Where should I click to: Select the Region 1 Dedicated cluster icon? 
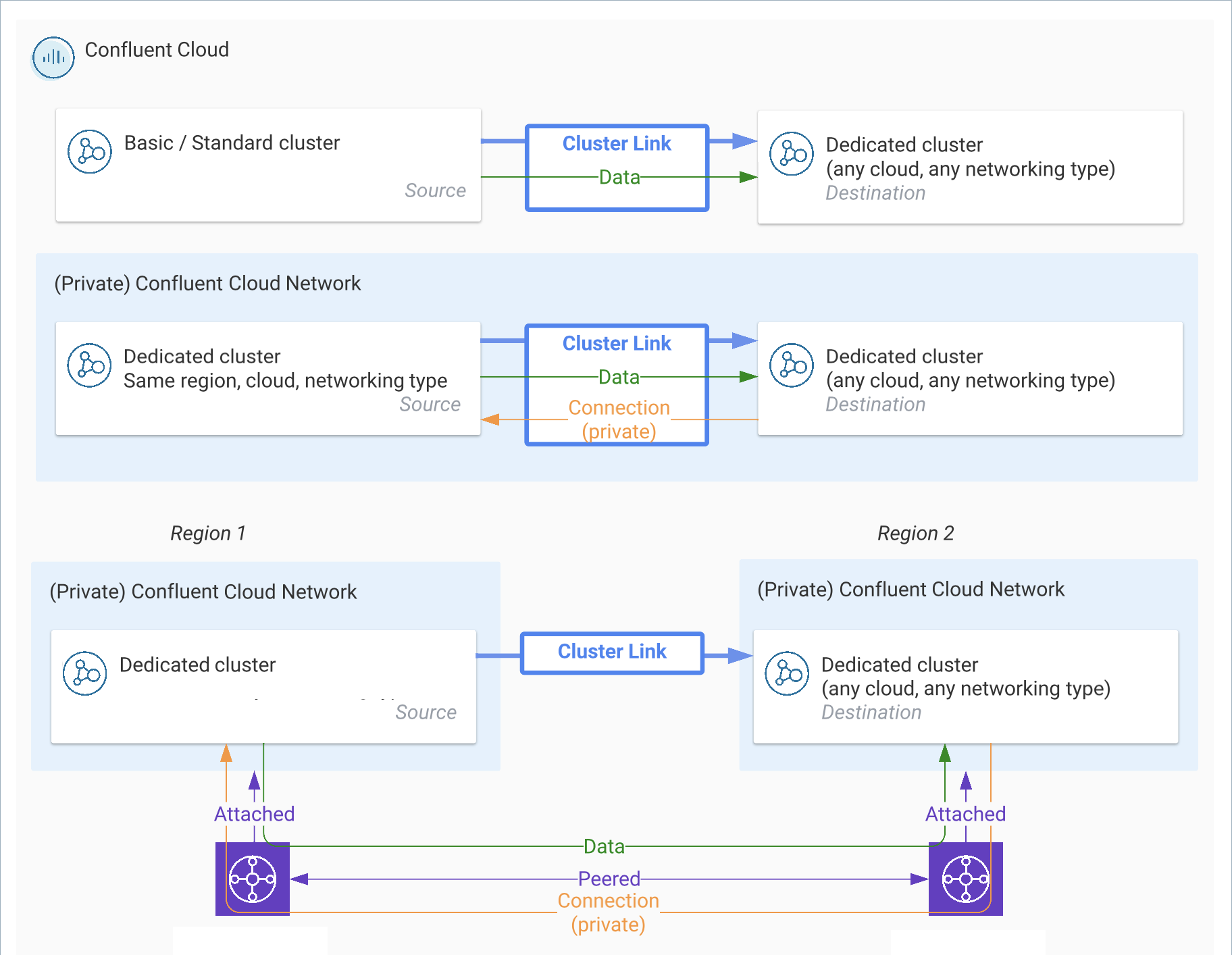[x=84, y=673]
